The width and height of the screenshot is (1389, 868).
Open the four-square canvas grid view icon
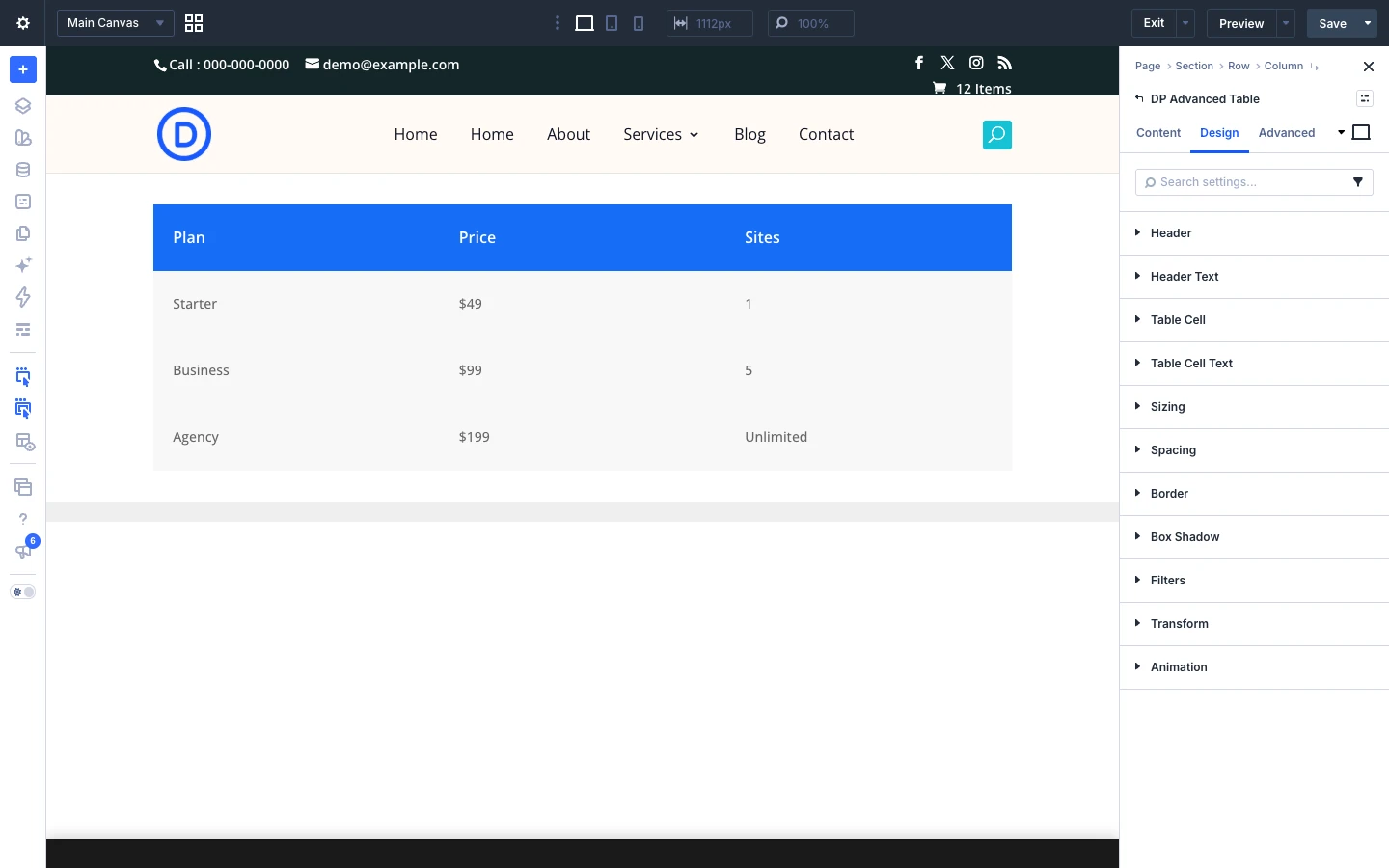[x=194, y=23]
